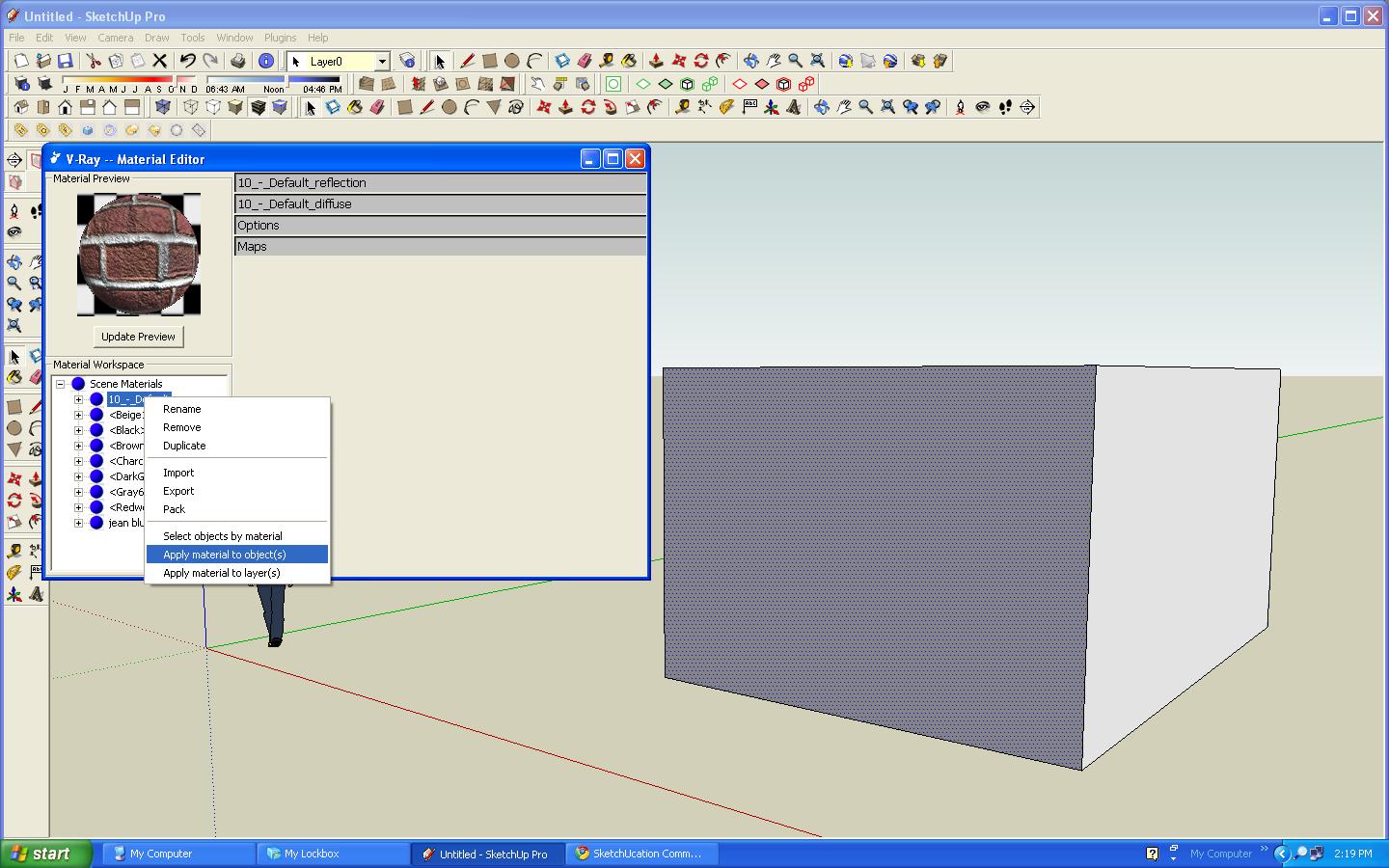Click the Save floppy disk icon
1389x868 pixels.
[65, 61]
